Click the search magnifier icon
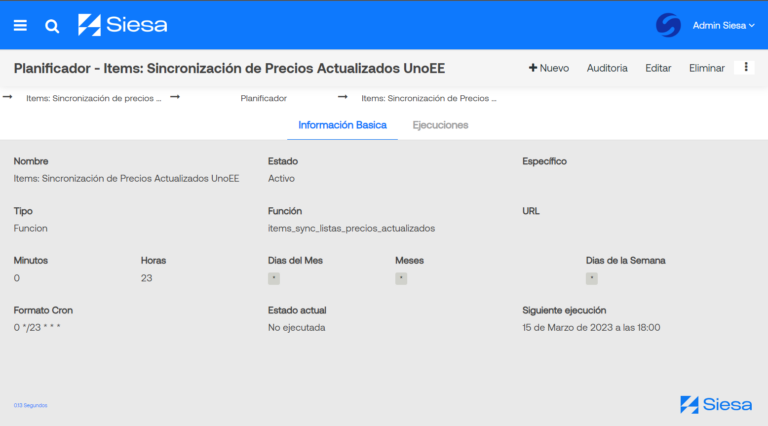Viewport: 768px width, 426px height. coord(52,25)
